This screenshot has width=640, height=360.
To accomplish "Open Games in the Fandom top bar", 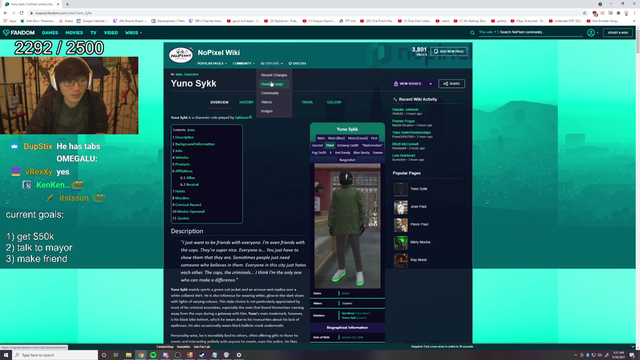I will pos(50,33).
